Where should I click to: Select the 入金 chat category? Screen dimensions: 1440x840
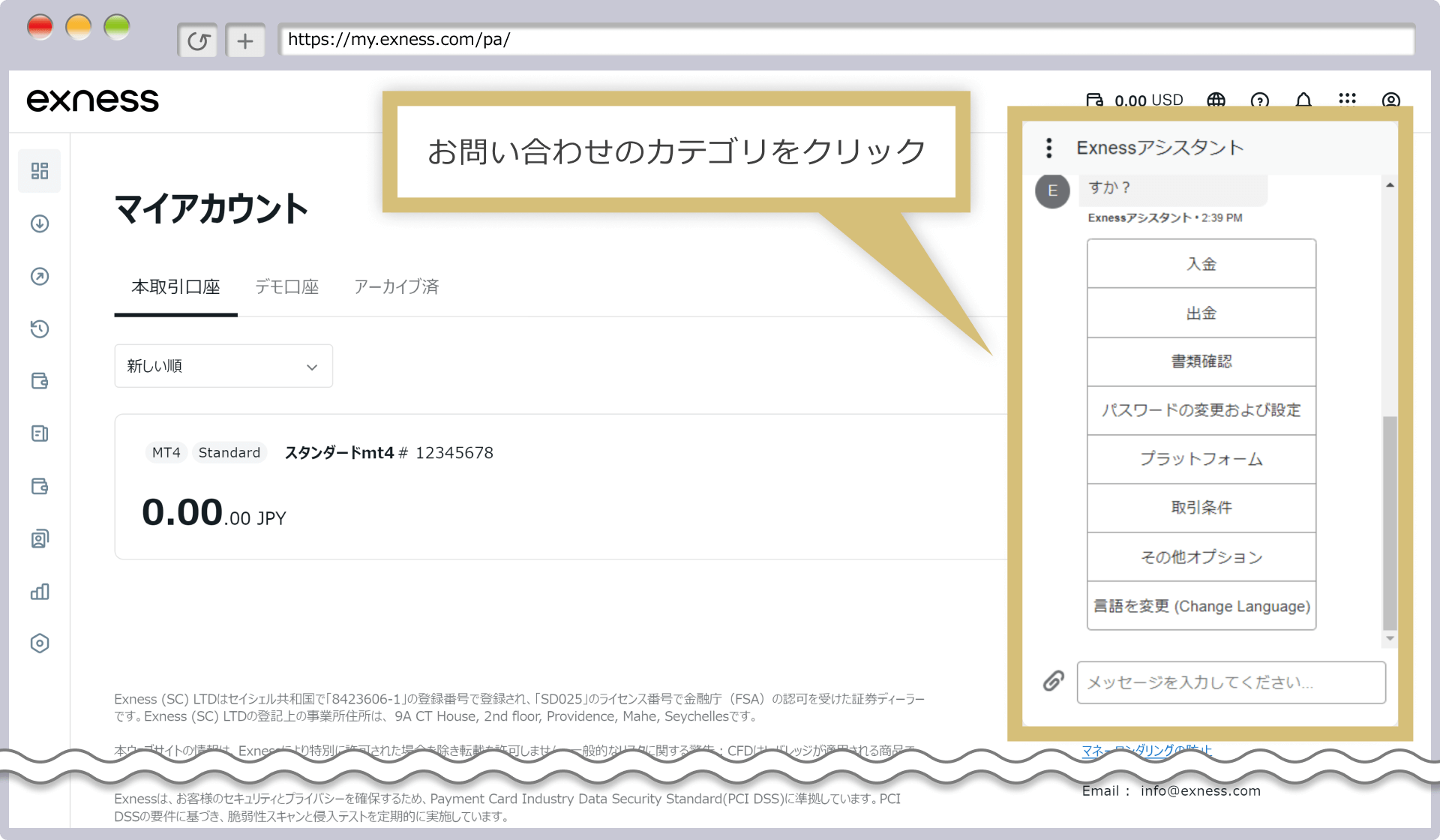pyautogui.click(x=1201, y=264)
